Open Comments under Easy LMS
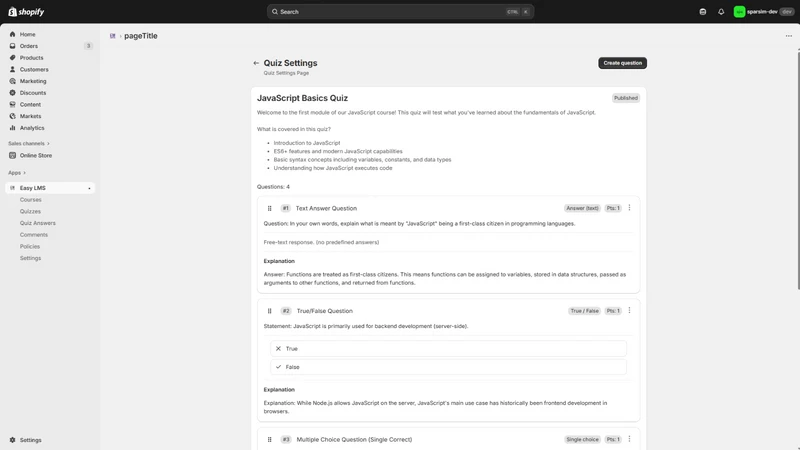This screenshot has width=800, height=450. tap(34, 235)
